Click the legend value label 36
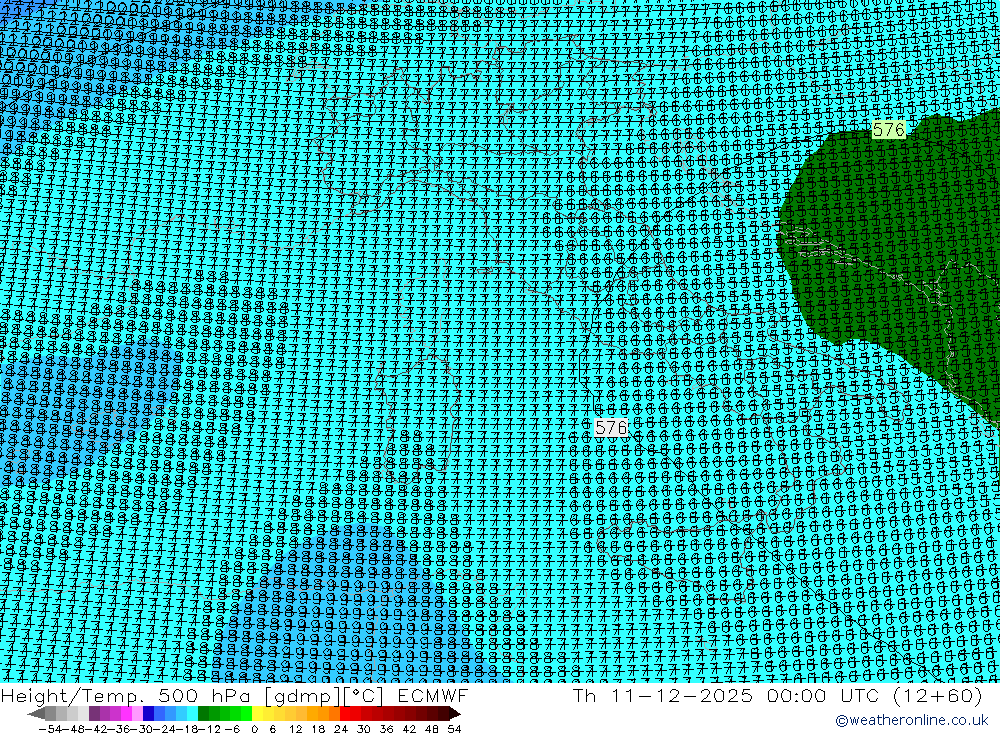Screen dimensions: 1000x733 [386, 729]
